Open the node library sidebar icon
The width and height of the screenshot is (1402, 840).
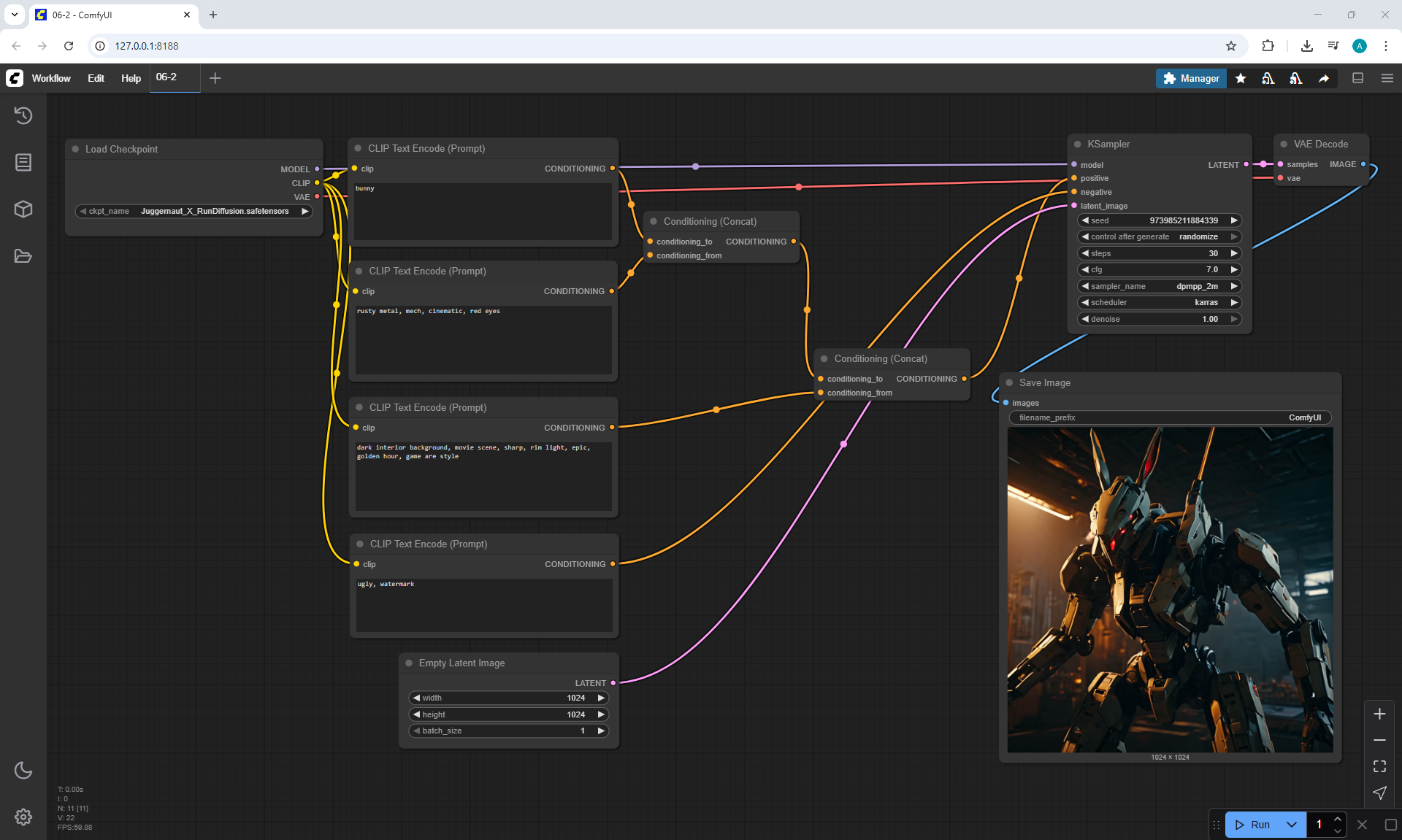point(23,162)
